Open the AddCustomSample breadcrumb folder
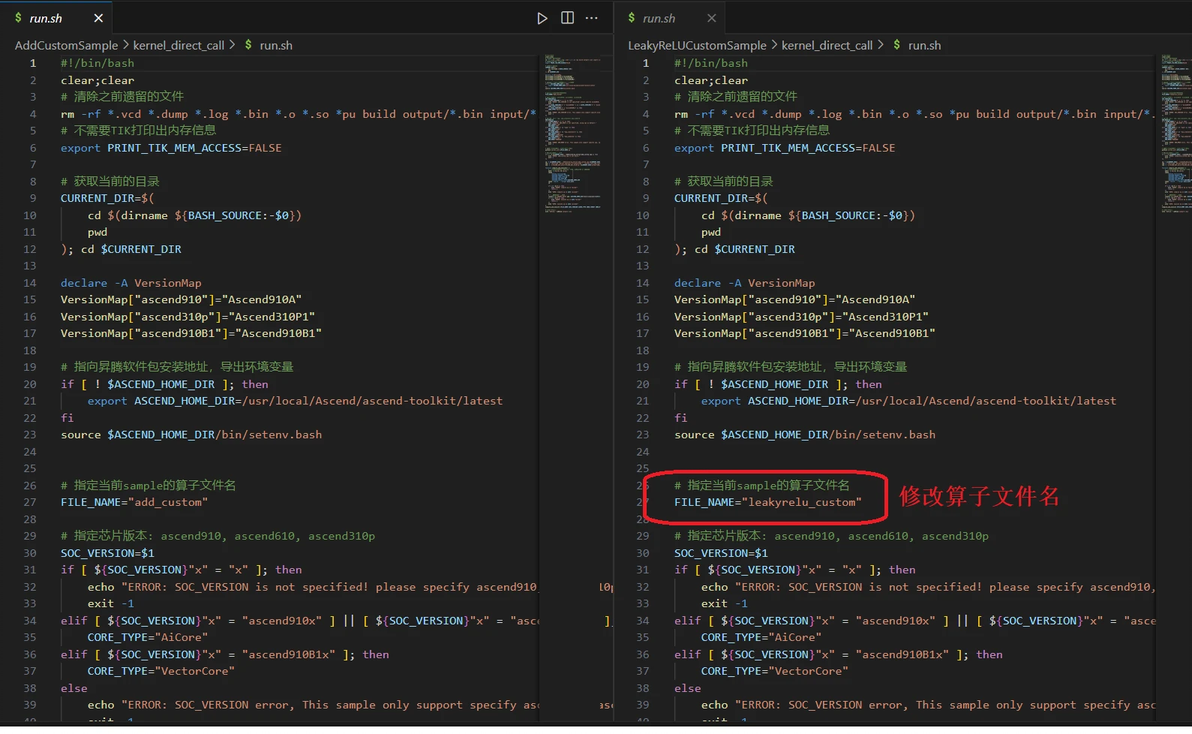 click(66, 46)
